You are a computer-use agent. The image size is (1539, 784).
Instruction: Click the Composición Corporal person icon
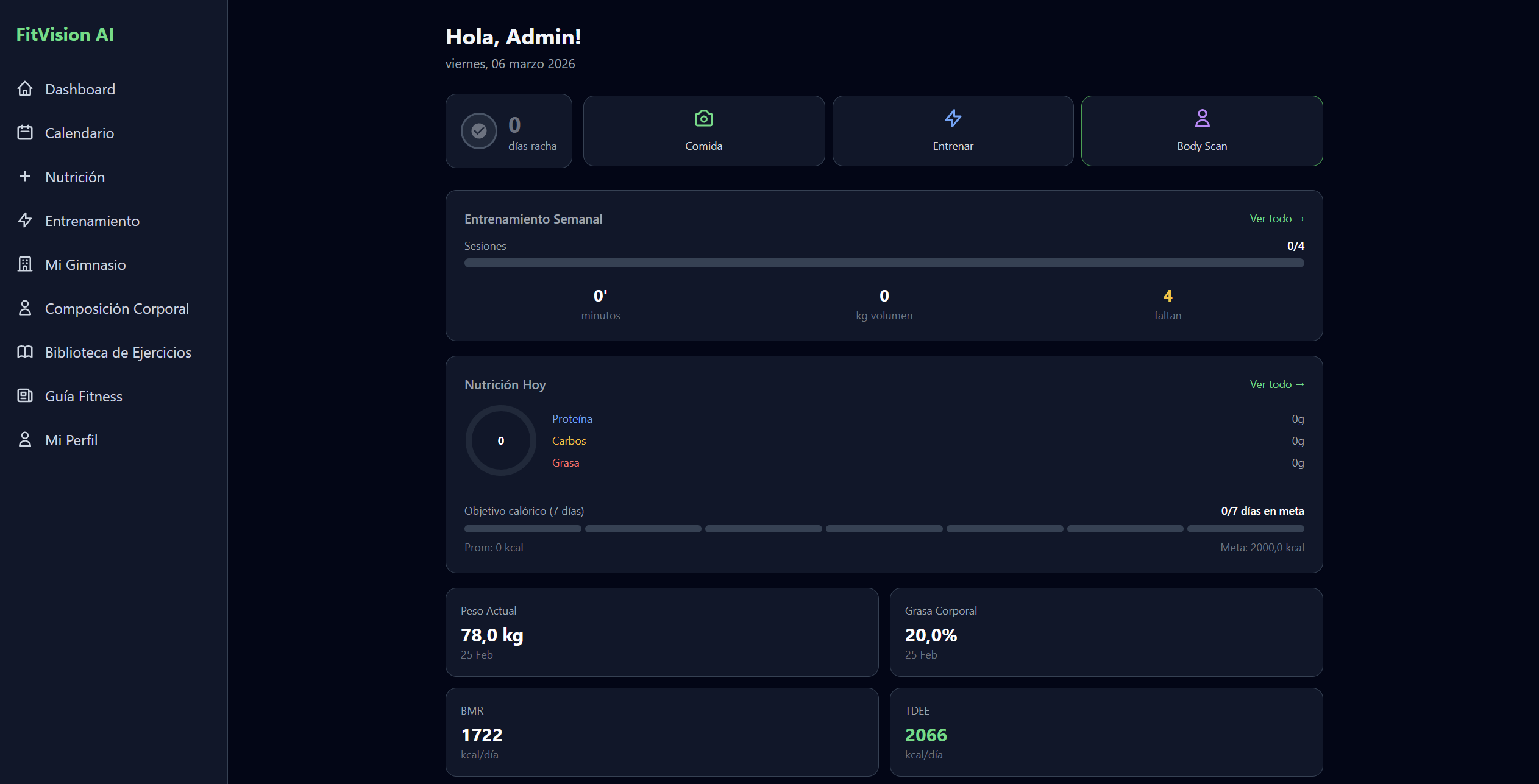pos(25,308)
